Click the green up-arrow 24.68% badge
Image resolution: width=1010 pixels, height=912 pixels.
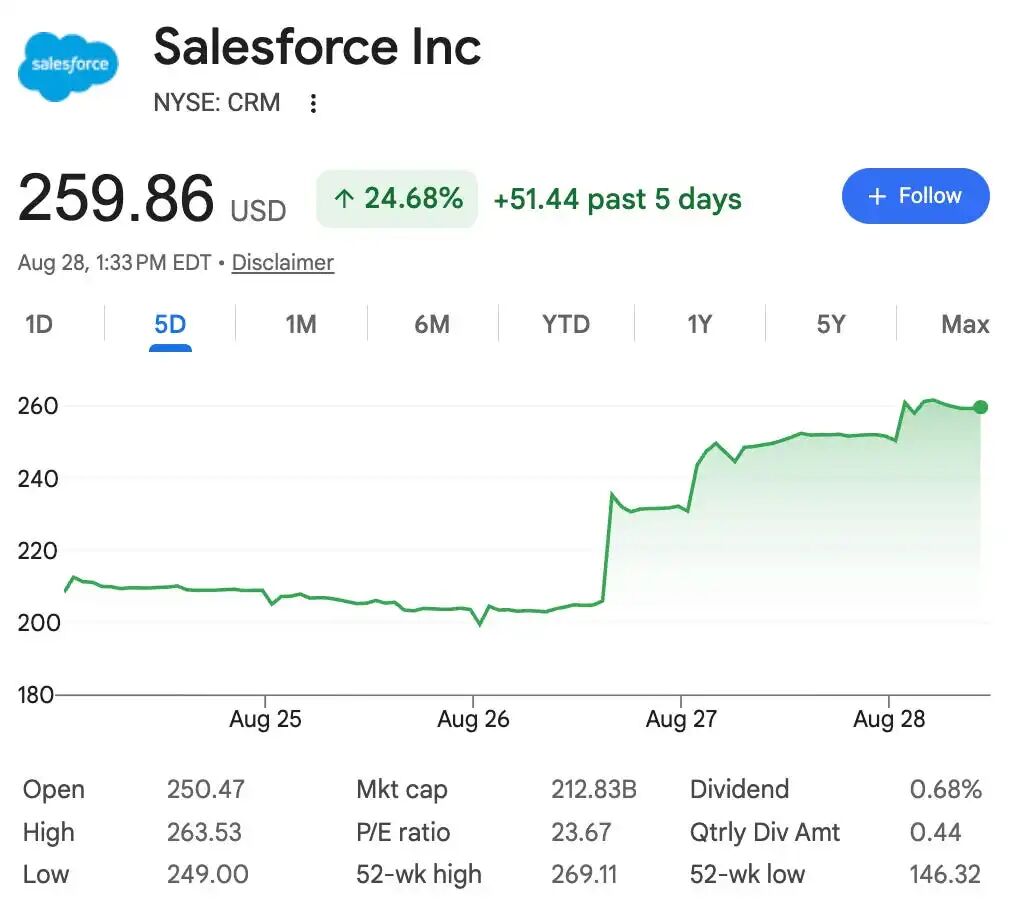point(397,198)
